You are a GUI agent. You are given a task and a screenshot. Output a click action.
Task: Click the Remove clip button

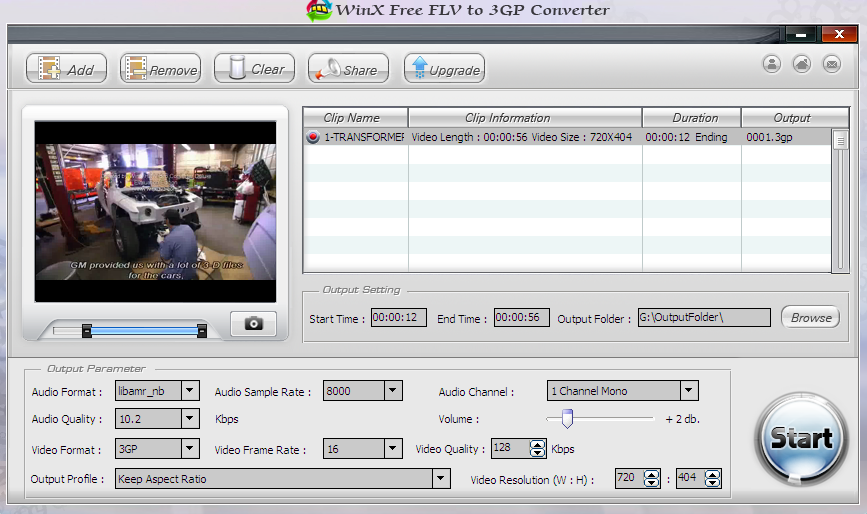coord(160,69)
